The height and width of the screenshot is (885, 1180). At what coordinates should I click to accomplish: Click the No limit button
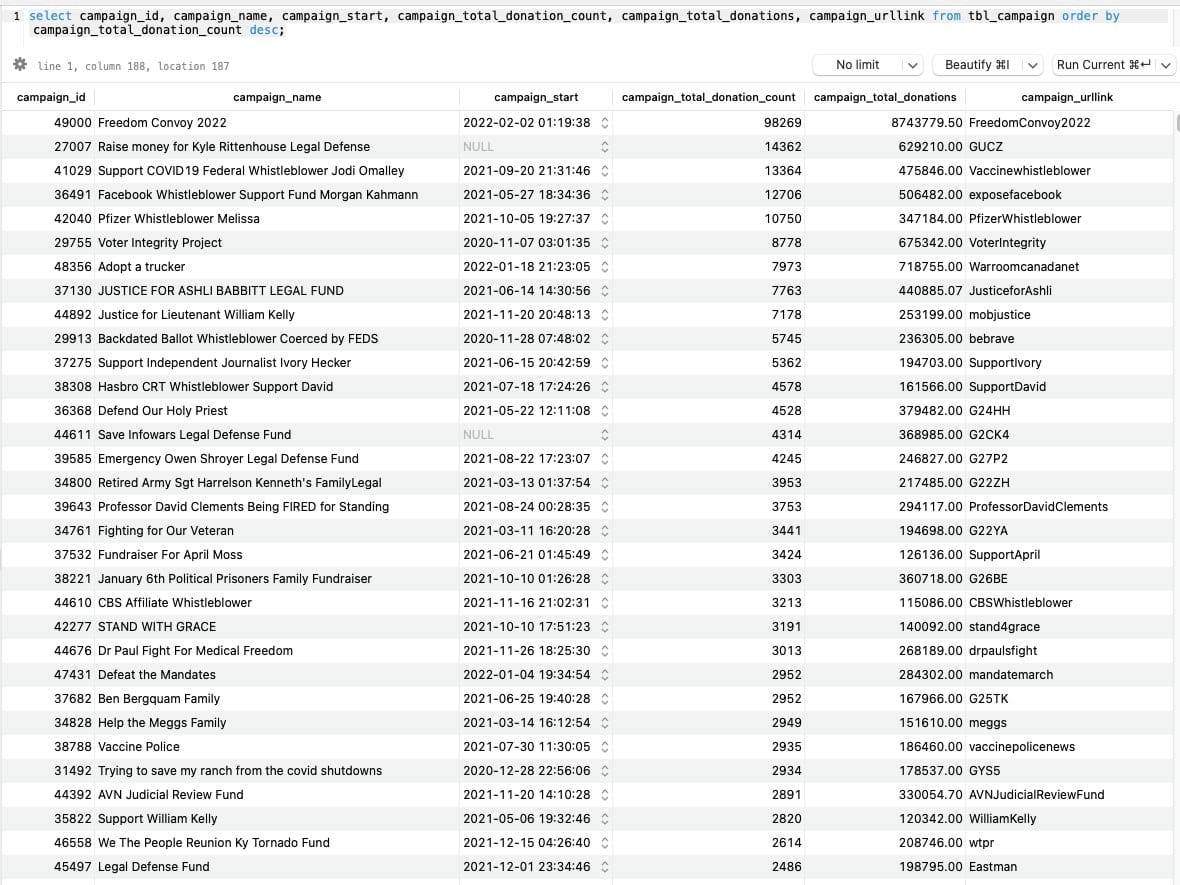[x=858, y=65]
